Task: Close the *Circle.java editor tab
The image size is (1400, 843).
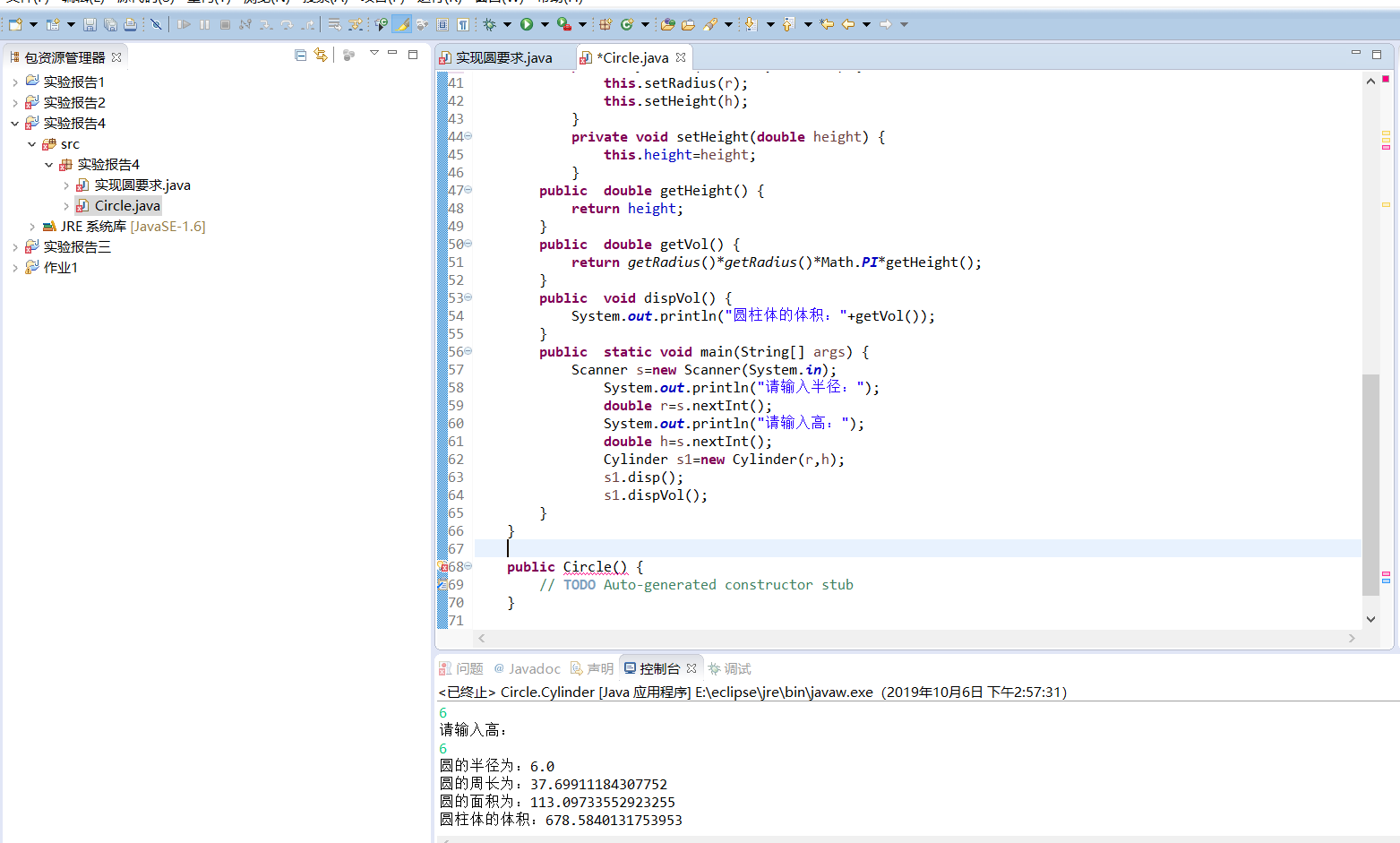Action: click(681, 57)
